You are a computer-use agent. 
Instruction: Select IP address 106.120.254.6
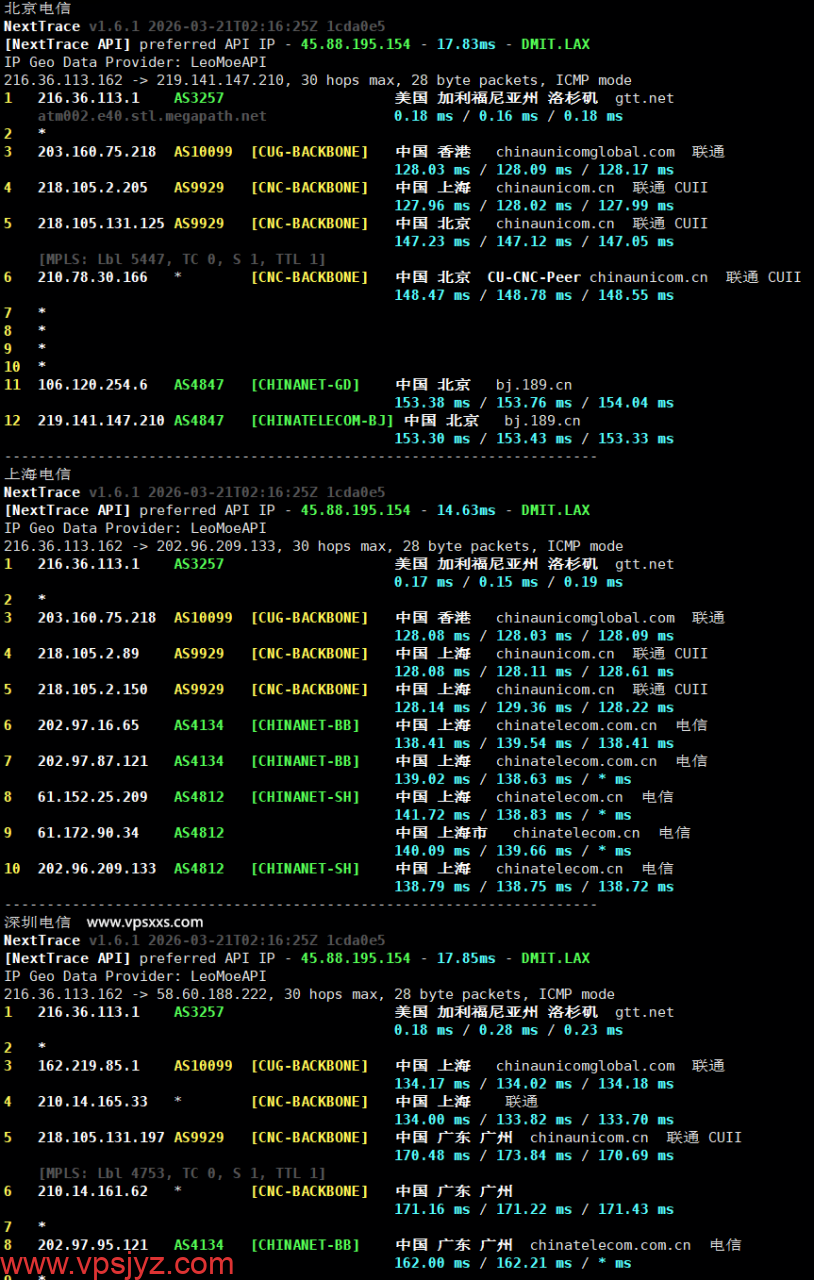pyautogui.click(x=92, y=385)
